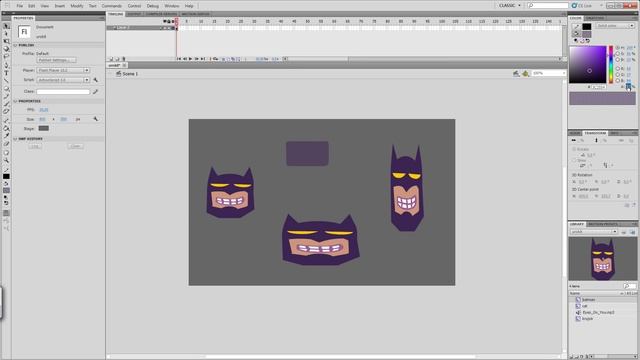Viewport: 640px width, 360px height.
Task: Open the Window menu
Action: pyautogui.click(x=171, y=6)
